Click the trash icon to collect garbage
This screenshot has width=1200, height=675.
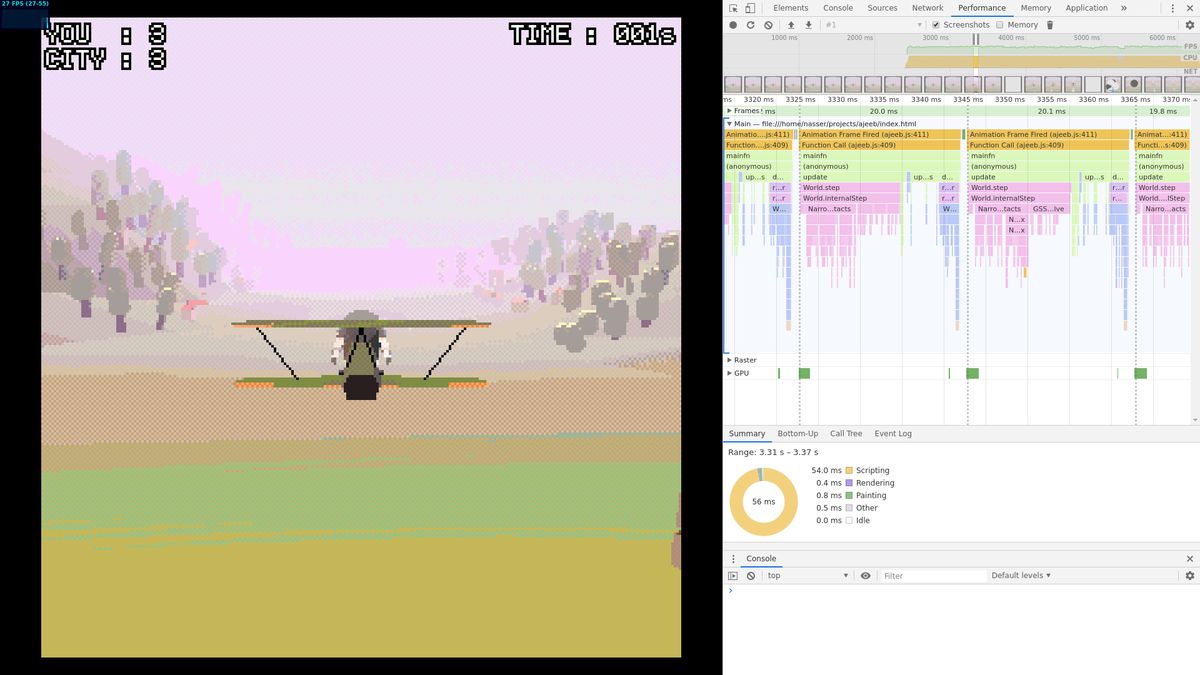(1050, 25)
